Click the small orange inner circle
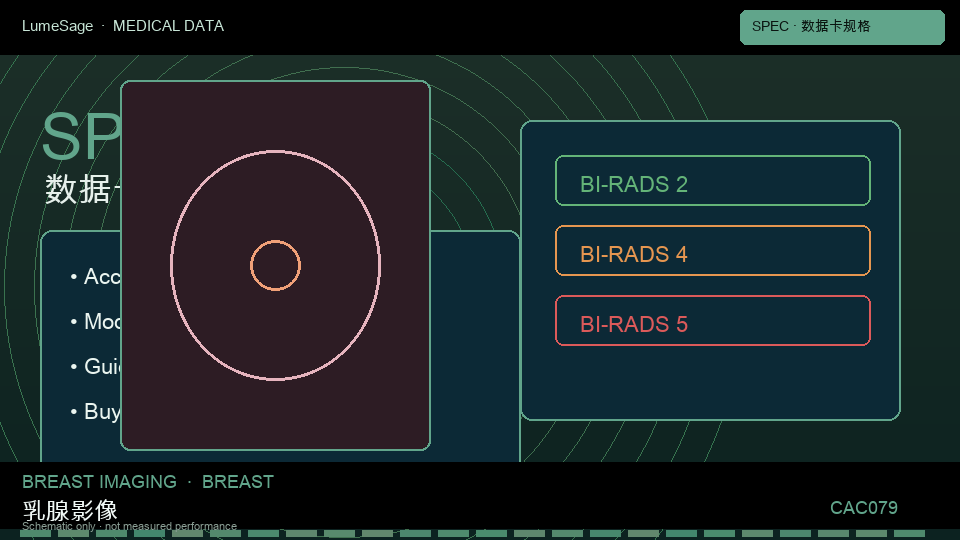960x540 pixels. pos(276,265)
